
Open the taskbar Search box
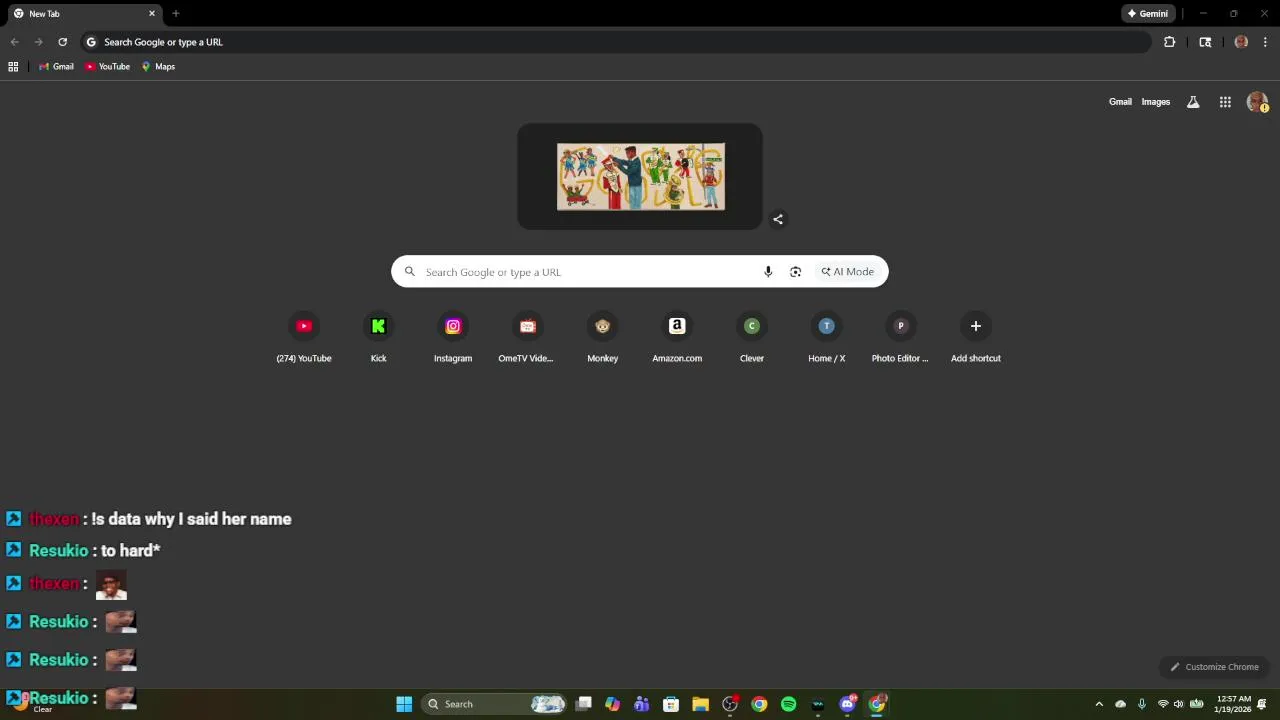pyautogui.click(x=495, y=704)
